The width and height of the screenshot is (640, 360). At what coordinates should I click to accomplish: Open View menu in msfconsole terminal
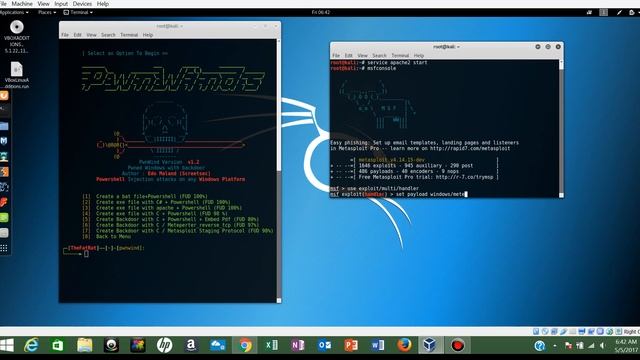362,56
